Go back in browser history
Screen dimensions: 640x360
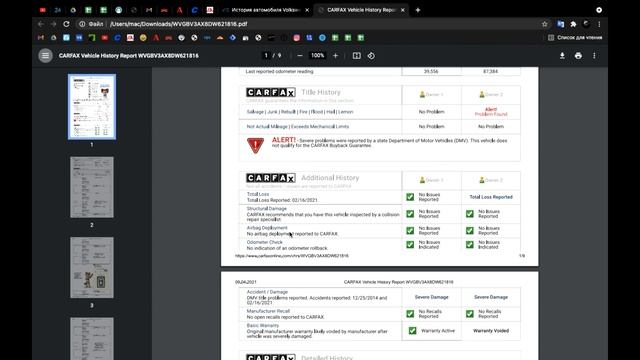point(41,24)
